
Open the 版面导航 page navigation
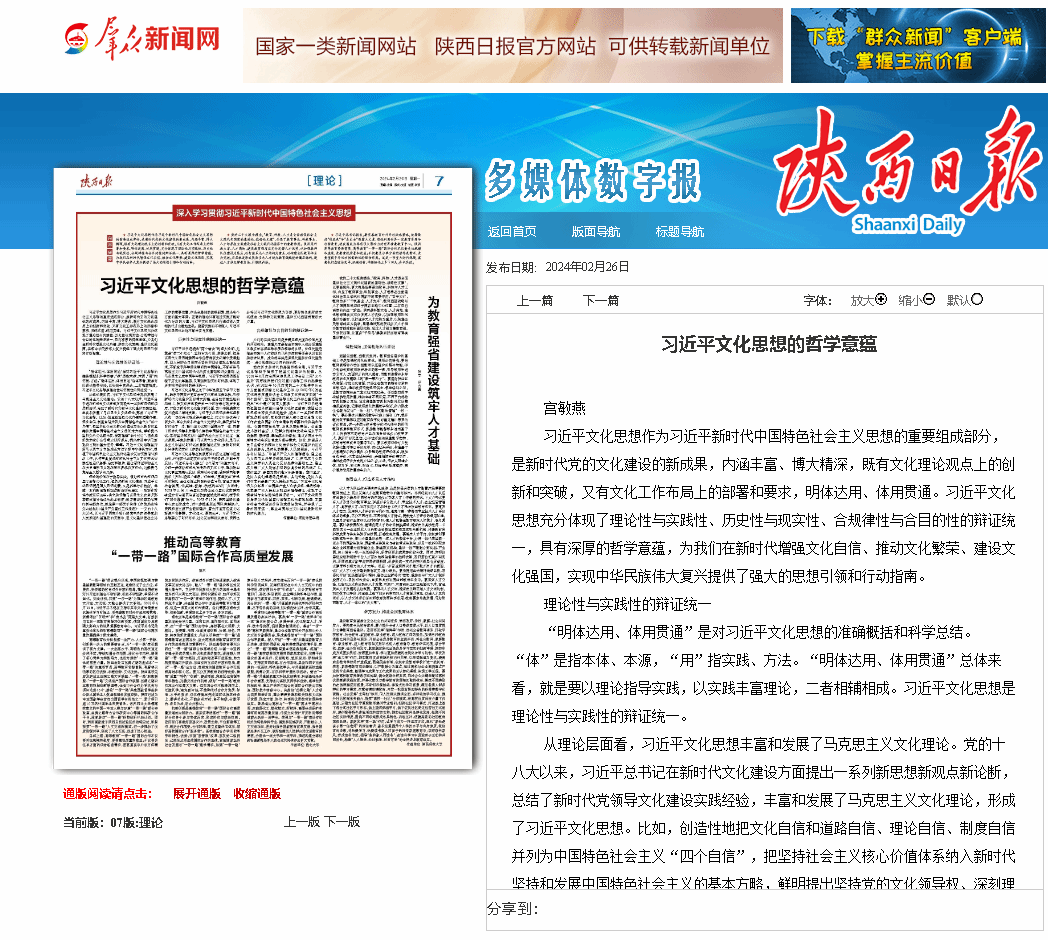click(x=596, y=232)
